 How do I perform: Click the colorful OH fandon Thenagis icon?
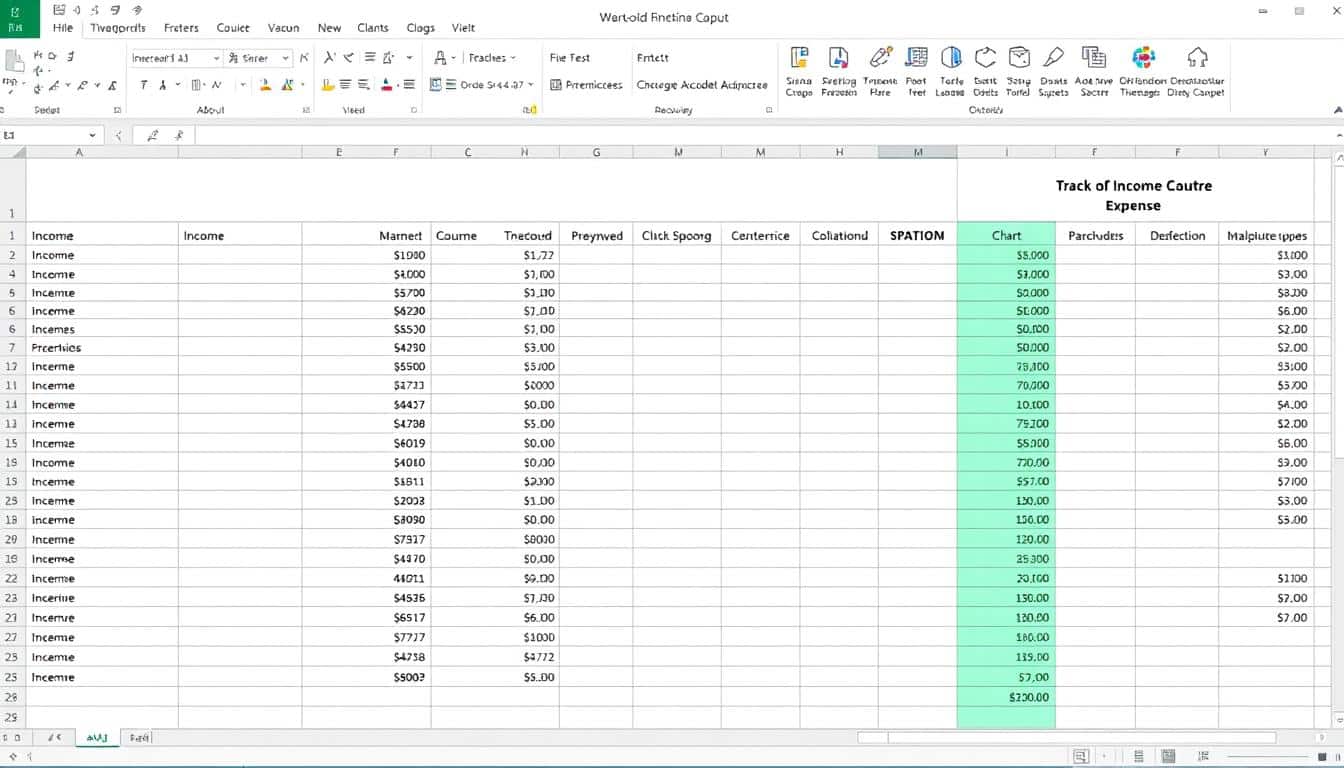click(x=1143, y=58)
